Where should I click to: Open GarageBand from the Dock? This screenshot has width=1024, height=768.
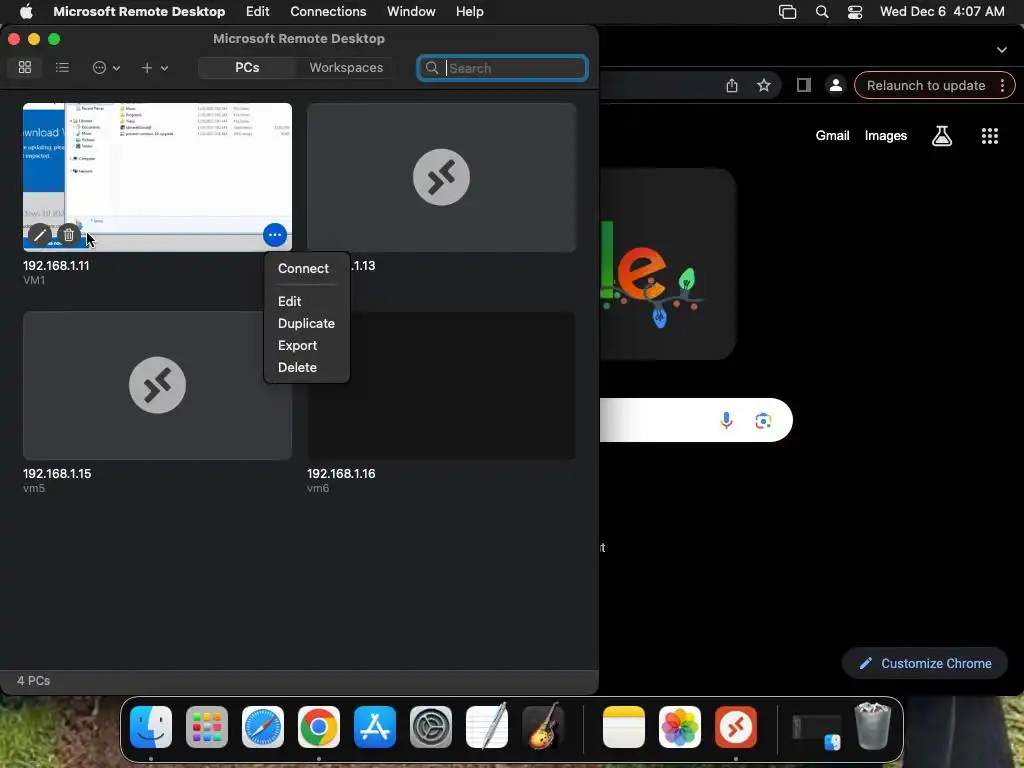coord(543,727)
